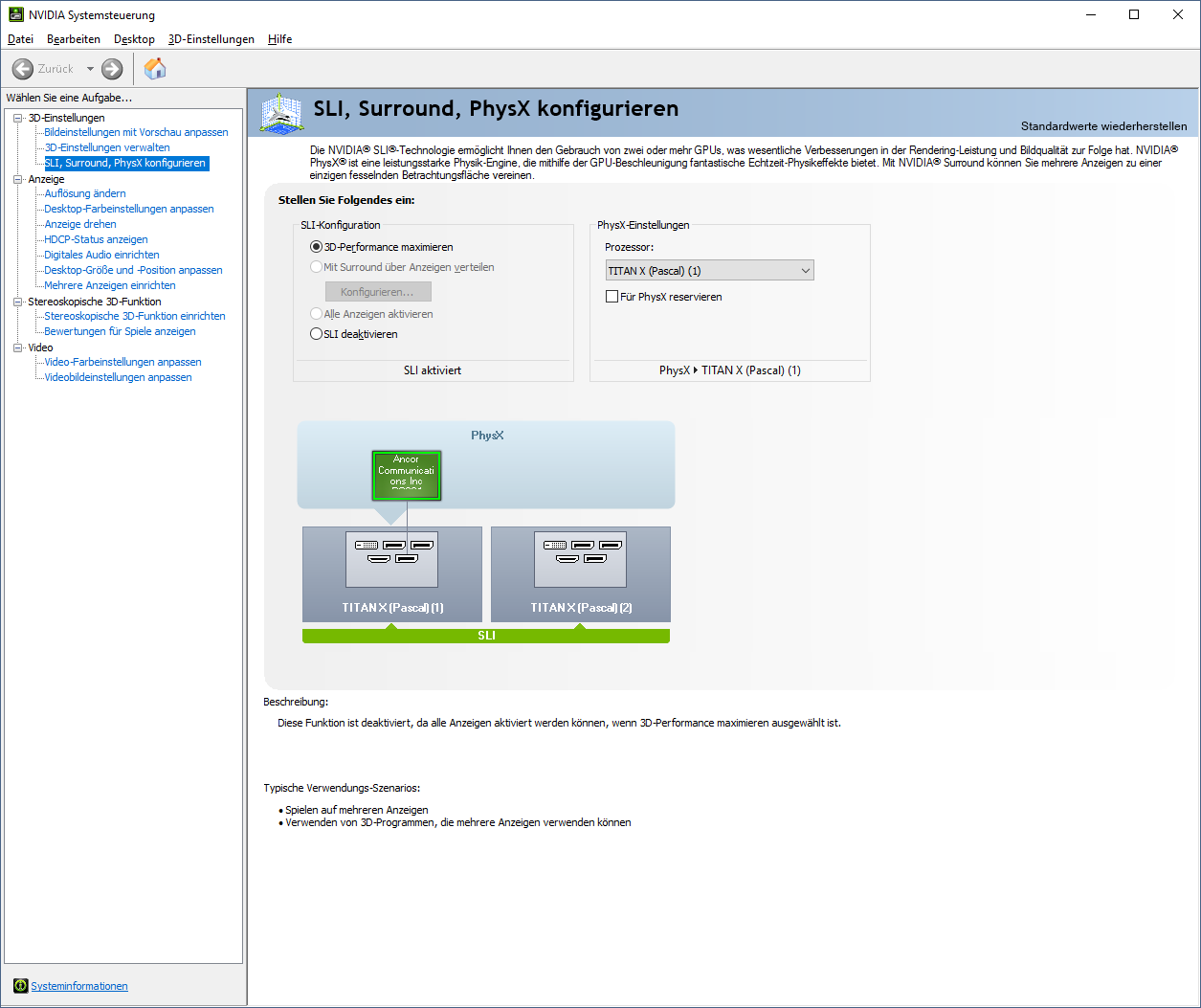Toggle Für PhysX reservieren checkbox
Viewport: 1201px width, 1008px height.
[x=612, y=297]
